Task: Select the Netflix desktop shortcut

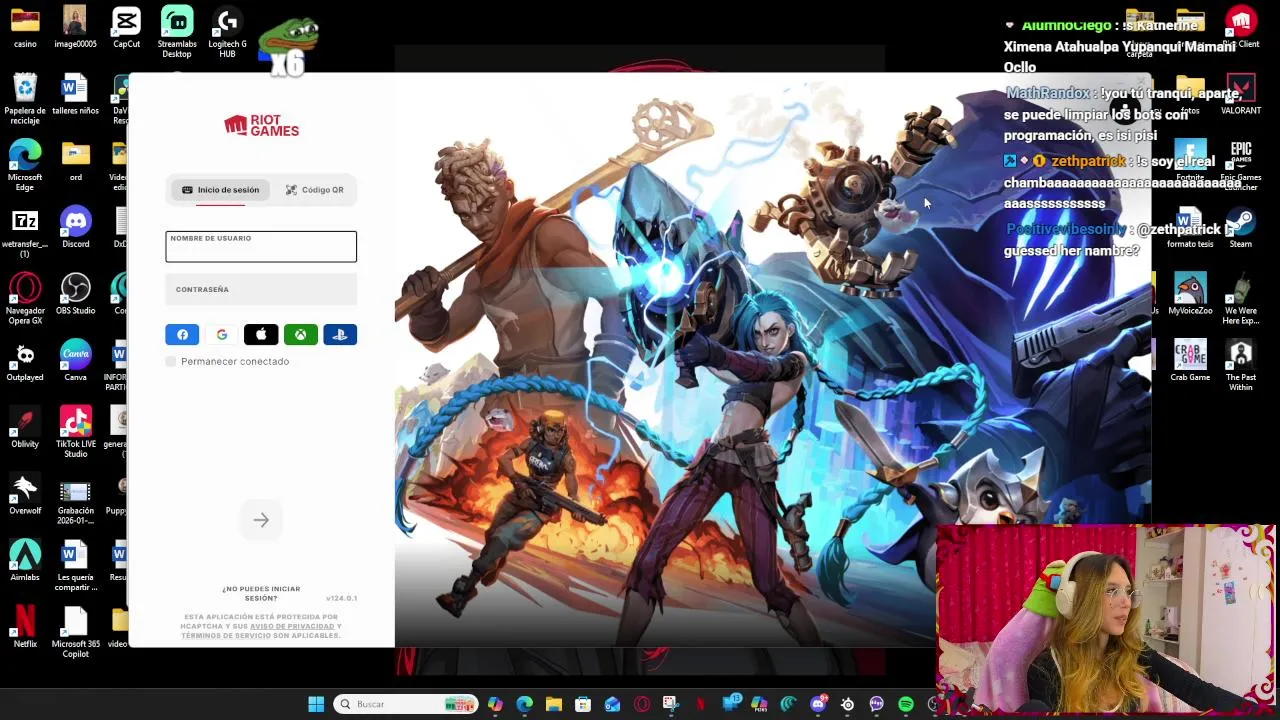Action: [x=25, y=628]
